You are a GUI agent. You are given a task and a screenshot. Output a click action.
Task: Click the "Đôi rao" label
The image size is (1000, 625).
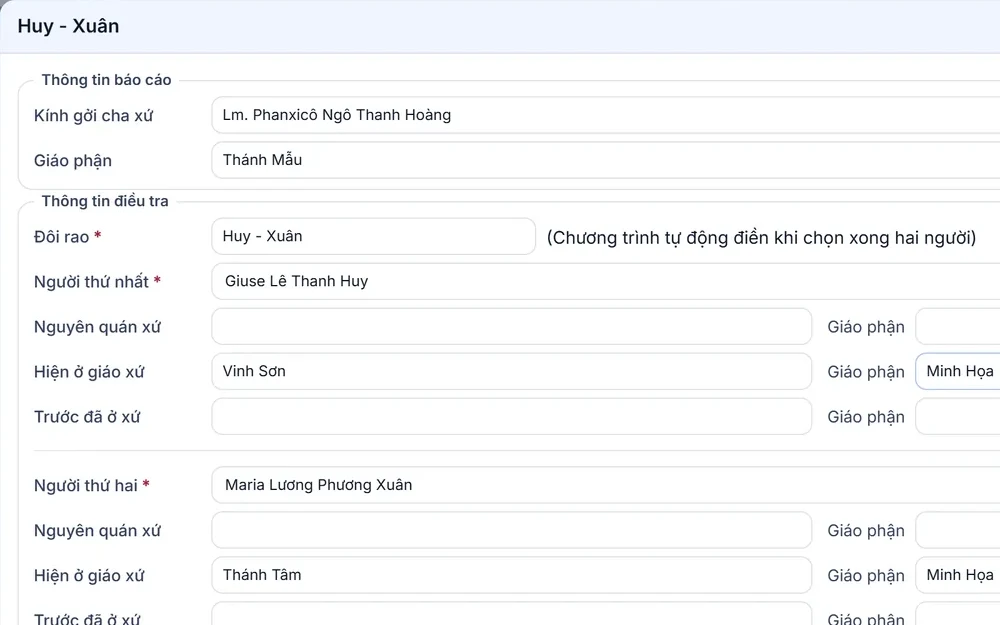61,237
